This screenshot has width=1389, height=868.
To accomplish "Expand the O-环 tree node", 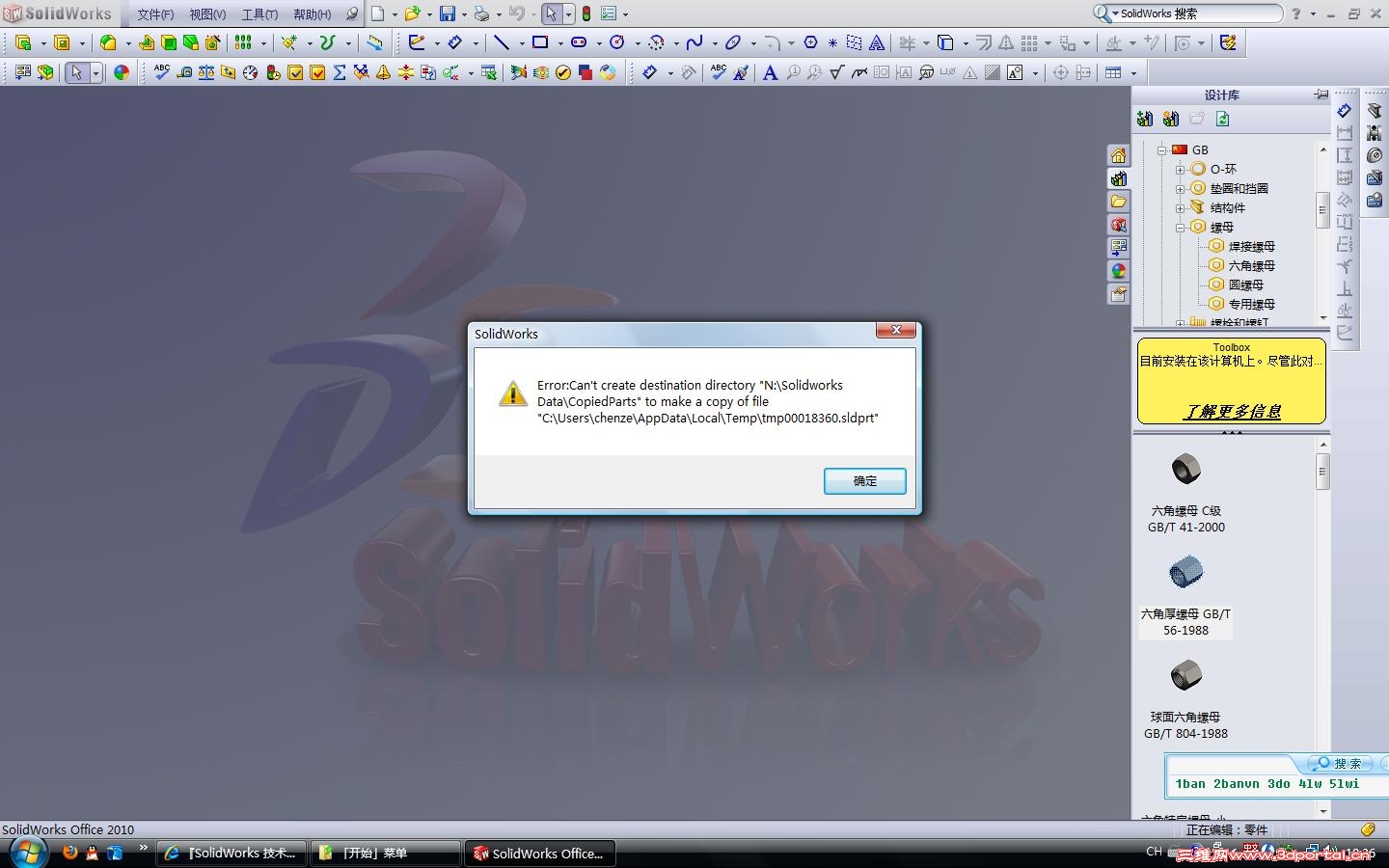I will click(x=1180, y=169).
